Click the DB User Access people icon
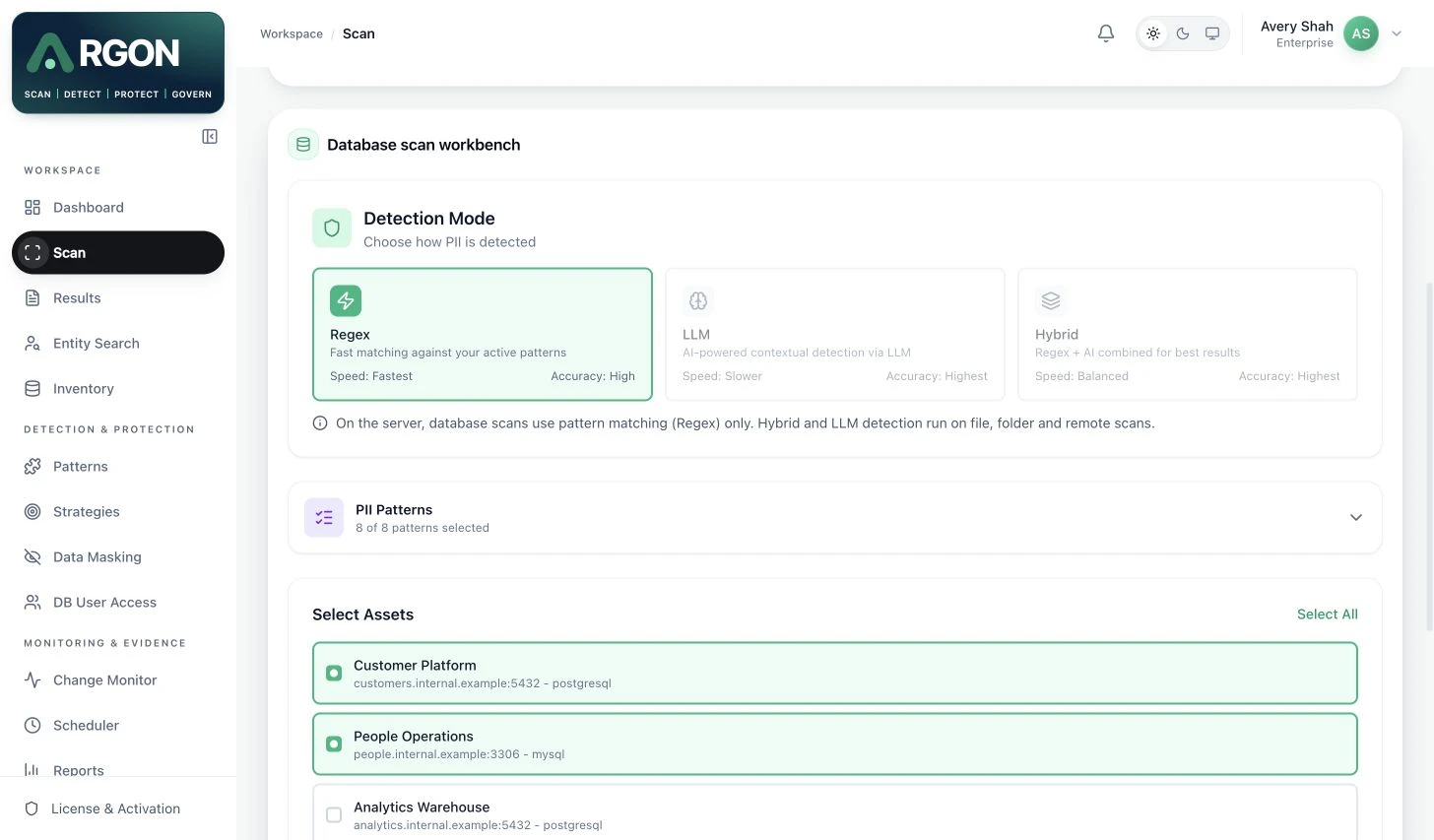The height and width of the screenshot is (840, 1434). click(x=33, y=603)
